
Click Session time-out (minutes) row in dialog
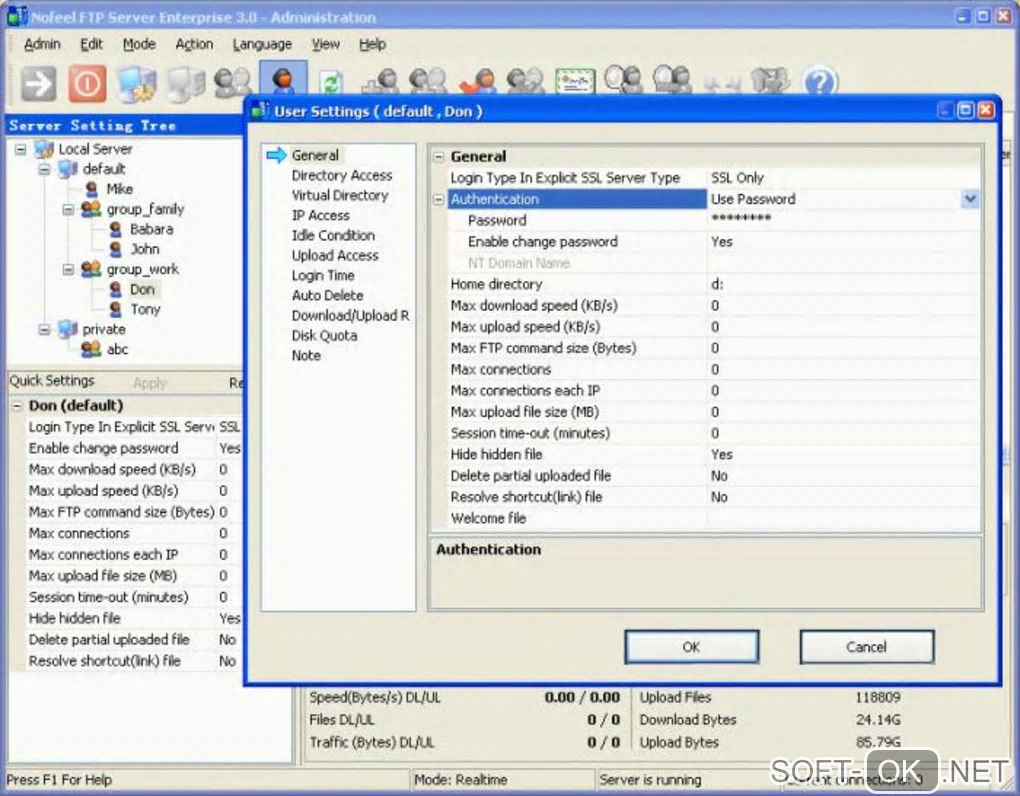click(x=713, y=433)
